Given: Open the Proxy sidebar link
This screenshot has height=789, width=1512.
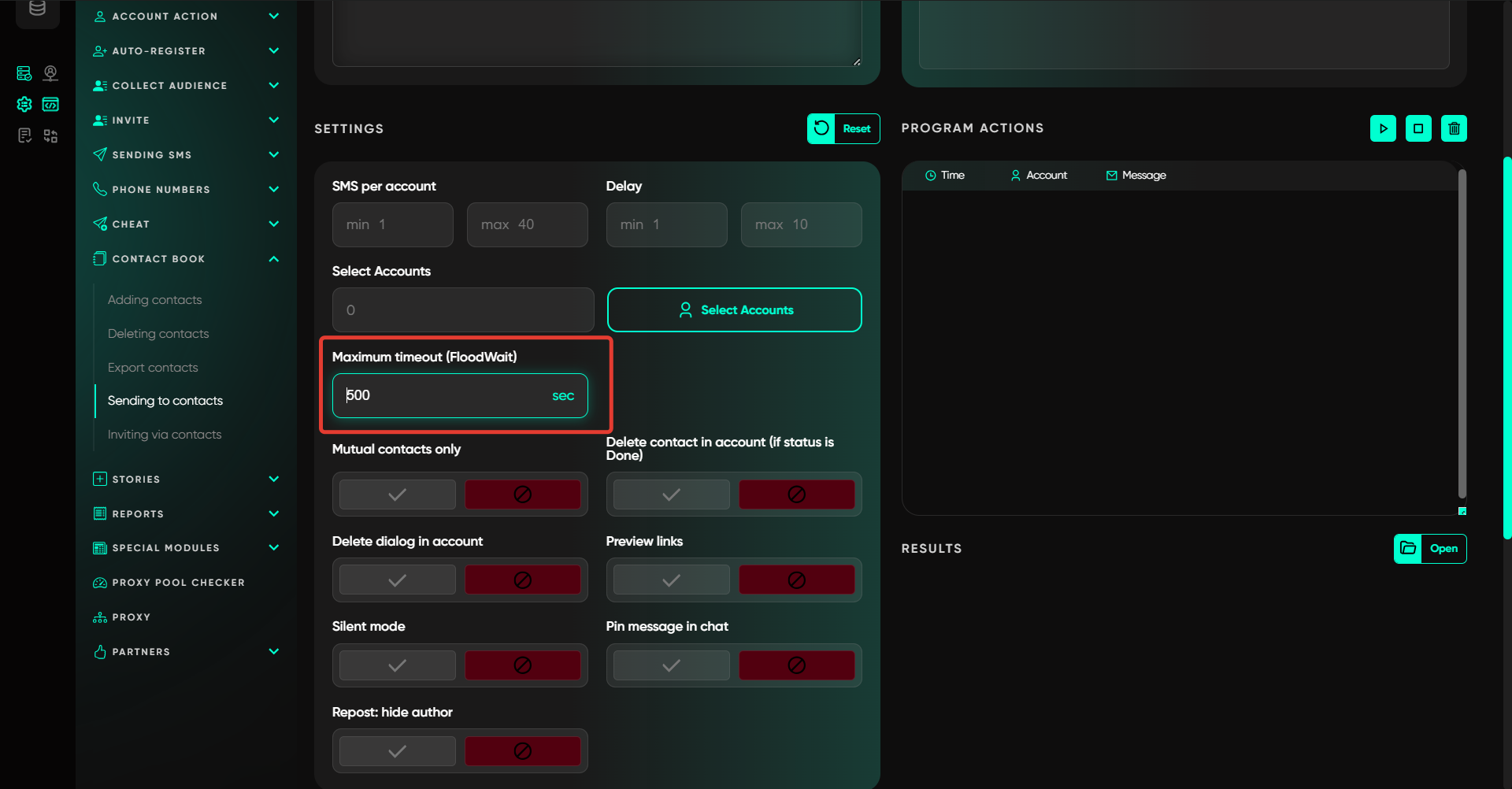Looking at the screenshot, I should pyautogui.click(x=131, y=617).
